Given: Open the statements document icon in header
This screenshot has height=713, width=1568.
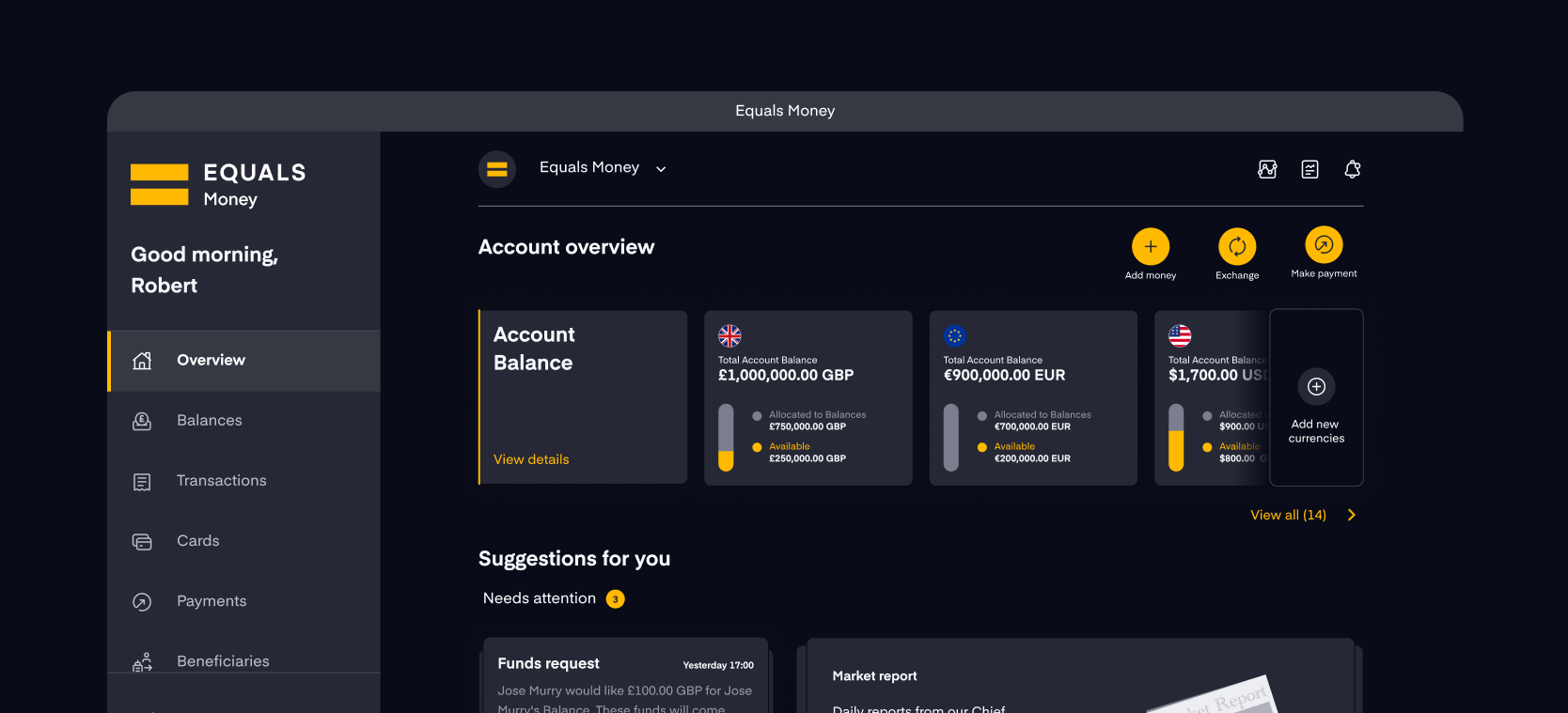Looking at the screenshot, I should (1309, 169).
